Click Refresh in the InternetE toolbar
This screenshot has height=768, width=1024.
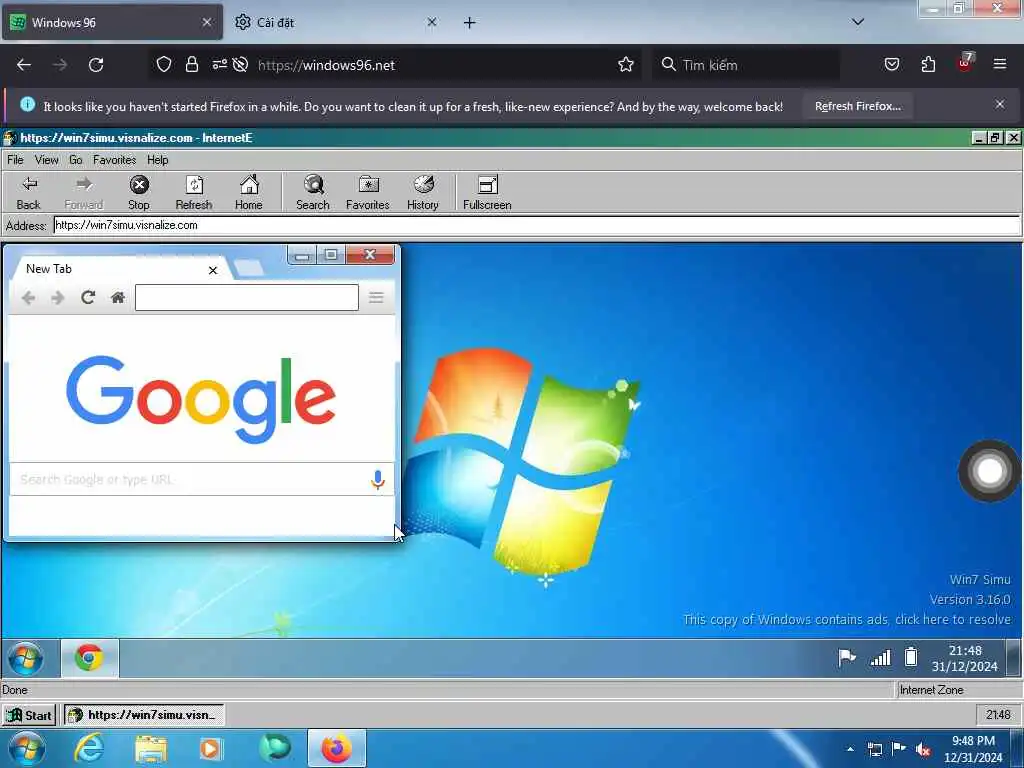coord(194,193)
